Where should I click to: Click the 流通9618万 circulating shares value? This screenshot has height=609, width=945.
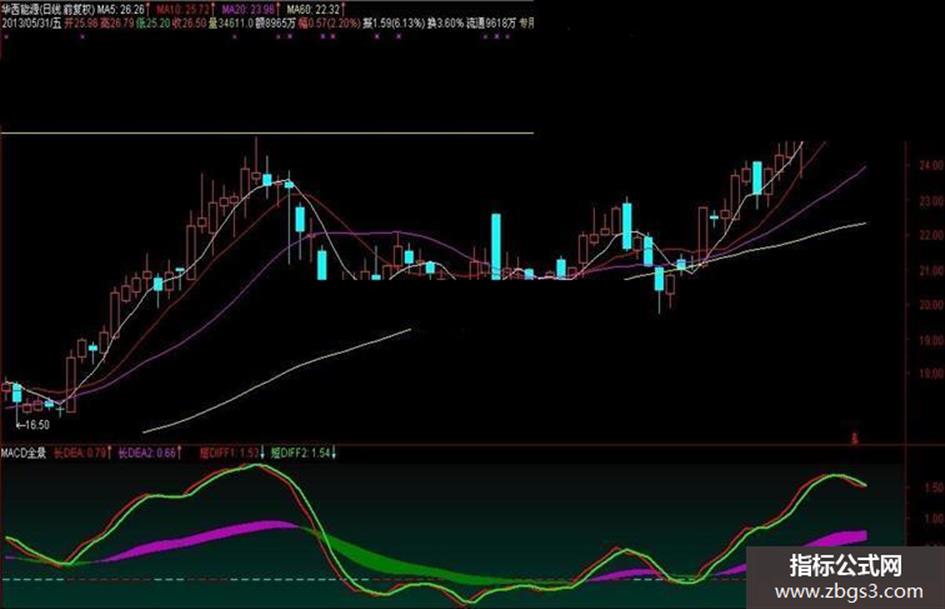492,24
